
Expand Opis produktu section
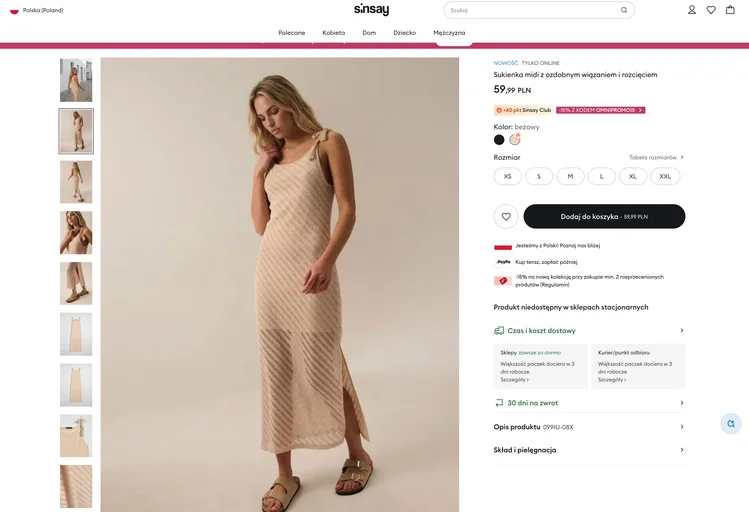589,427
